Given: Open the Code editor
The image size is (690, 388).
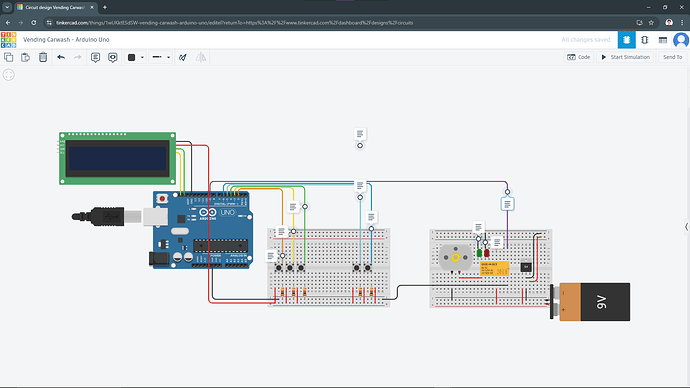Looking at the screenshot, I should [579, 57].
